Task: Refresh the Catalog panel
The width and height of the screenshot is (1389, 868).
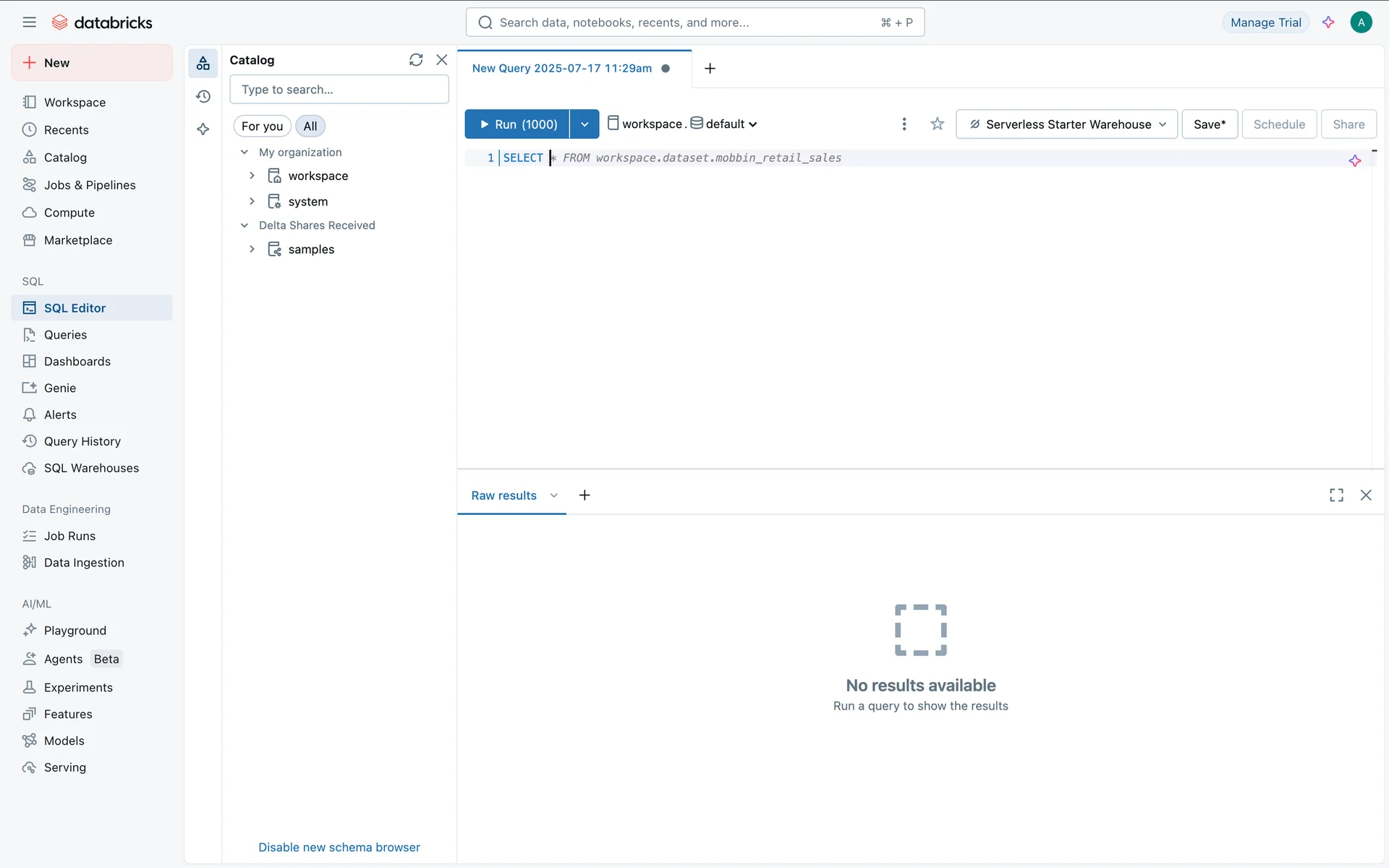Action: click(415, 60)
